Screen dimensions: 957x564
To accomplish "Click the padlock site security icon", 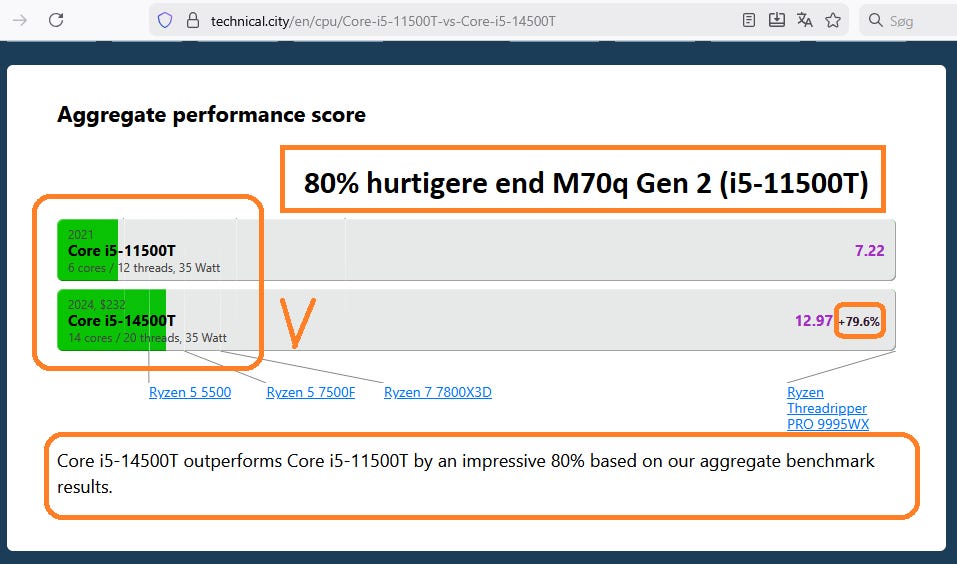I will (193, 20).
